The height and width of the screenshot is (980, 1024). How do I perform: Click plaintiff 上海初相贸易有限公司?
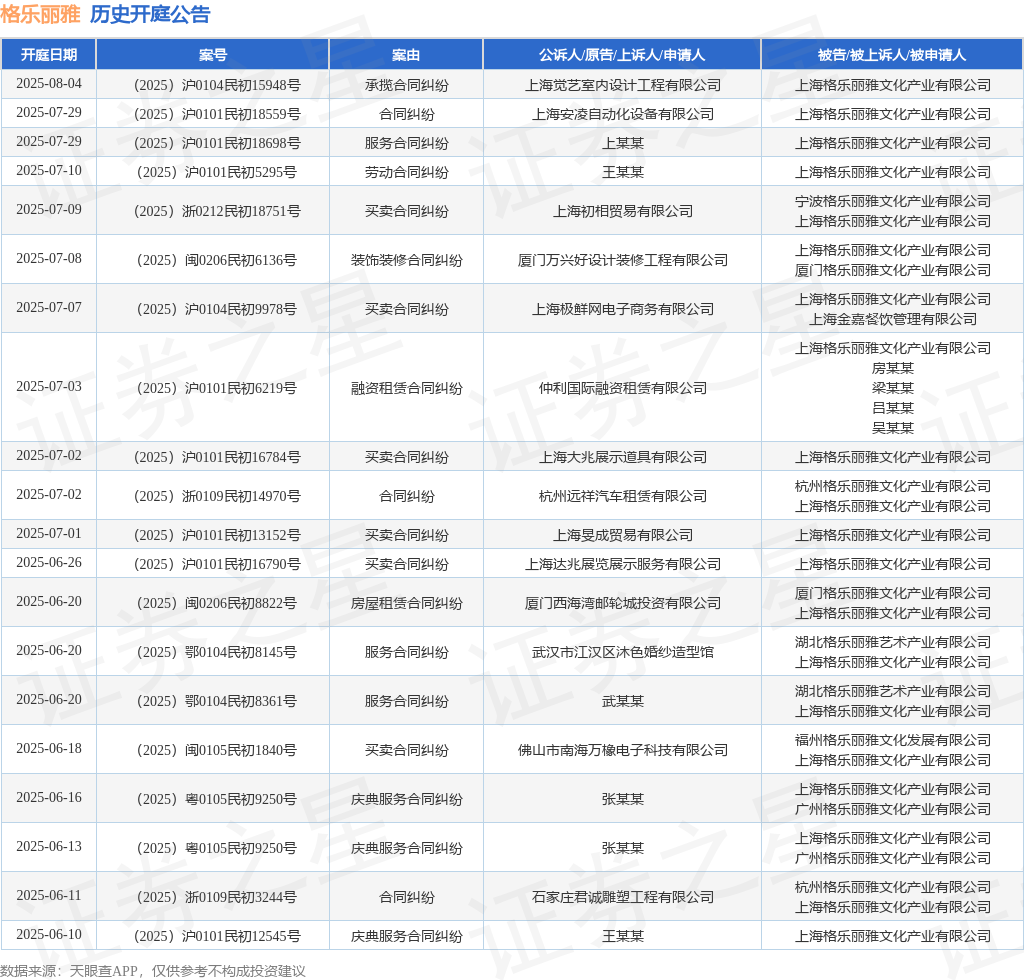click(x=622, y=211)
